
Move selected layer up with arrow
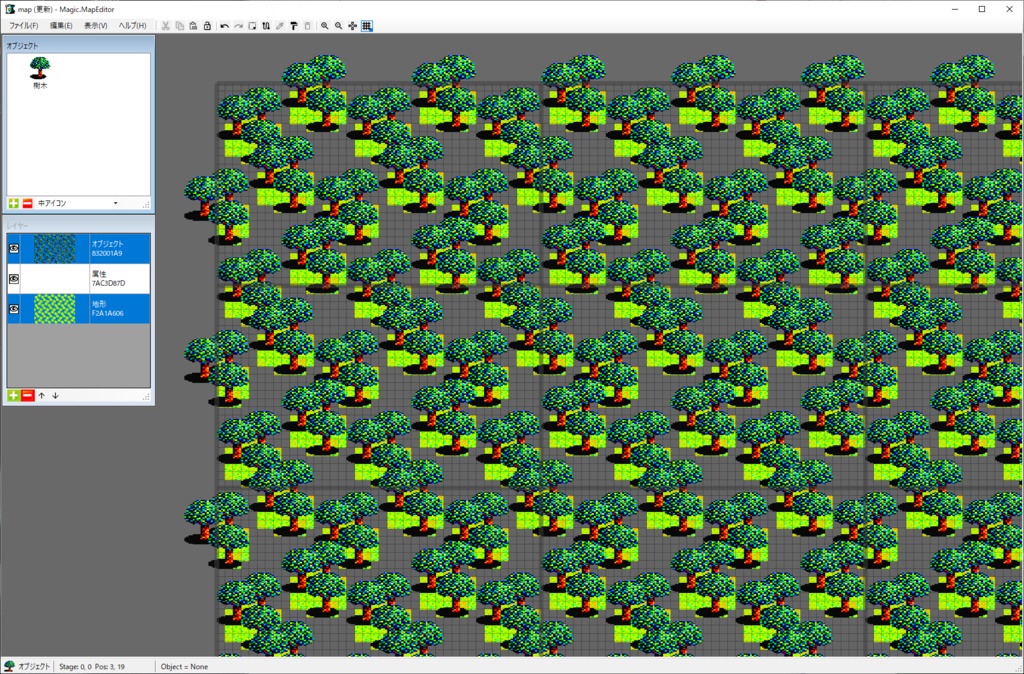[x=42, y=396]
